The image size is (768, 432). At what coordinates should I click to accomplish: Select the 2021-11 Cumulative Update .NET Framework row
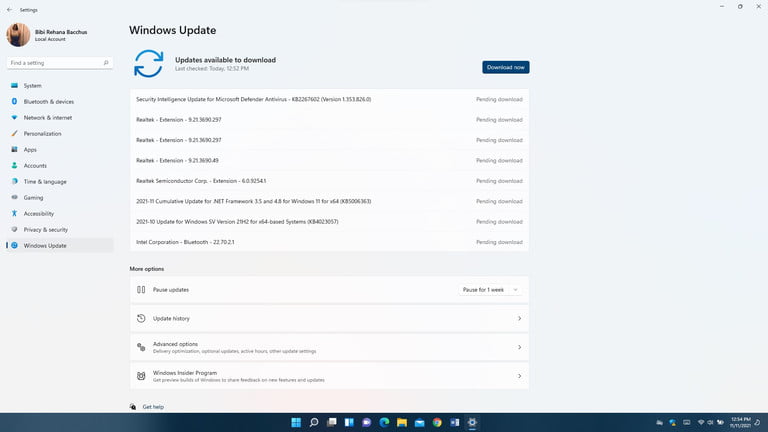coord(329,201)
